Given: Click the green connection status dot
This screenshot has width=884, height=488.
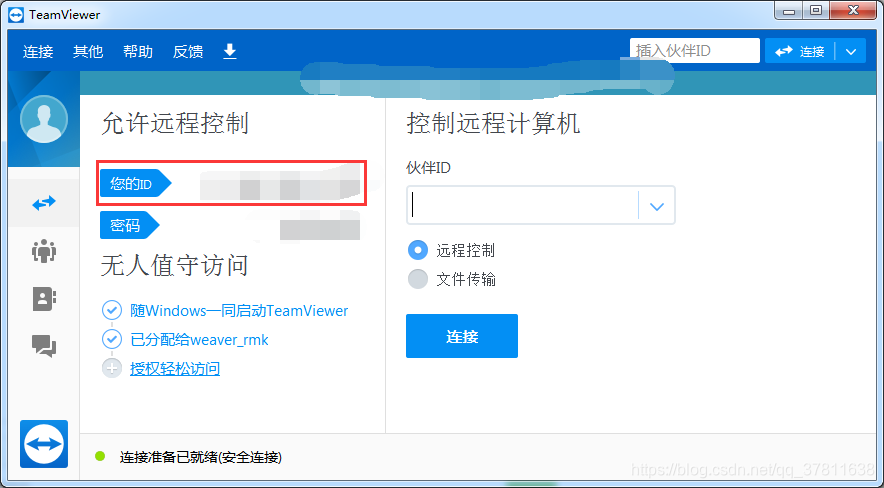Looking at the screenshot, I should click(x=100, y=456).
